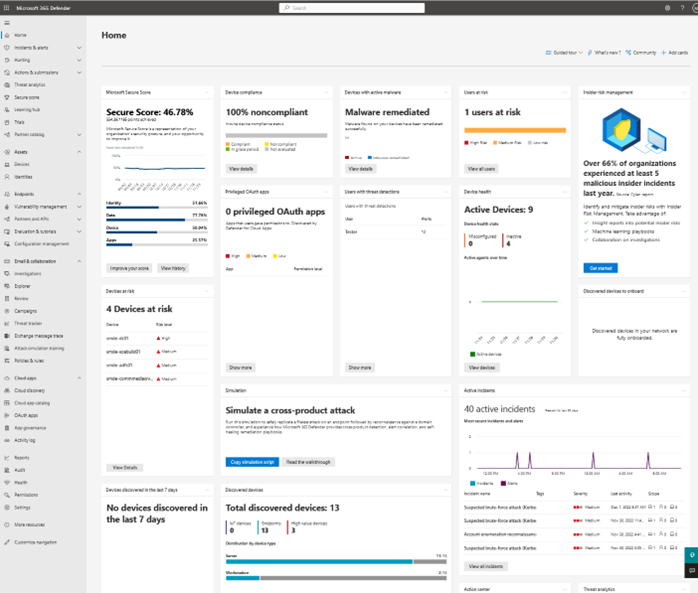Open Reports in the sidebar
This screenshot has height=593, width=698.
pos(21,458)
